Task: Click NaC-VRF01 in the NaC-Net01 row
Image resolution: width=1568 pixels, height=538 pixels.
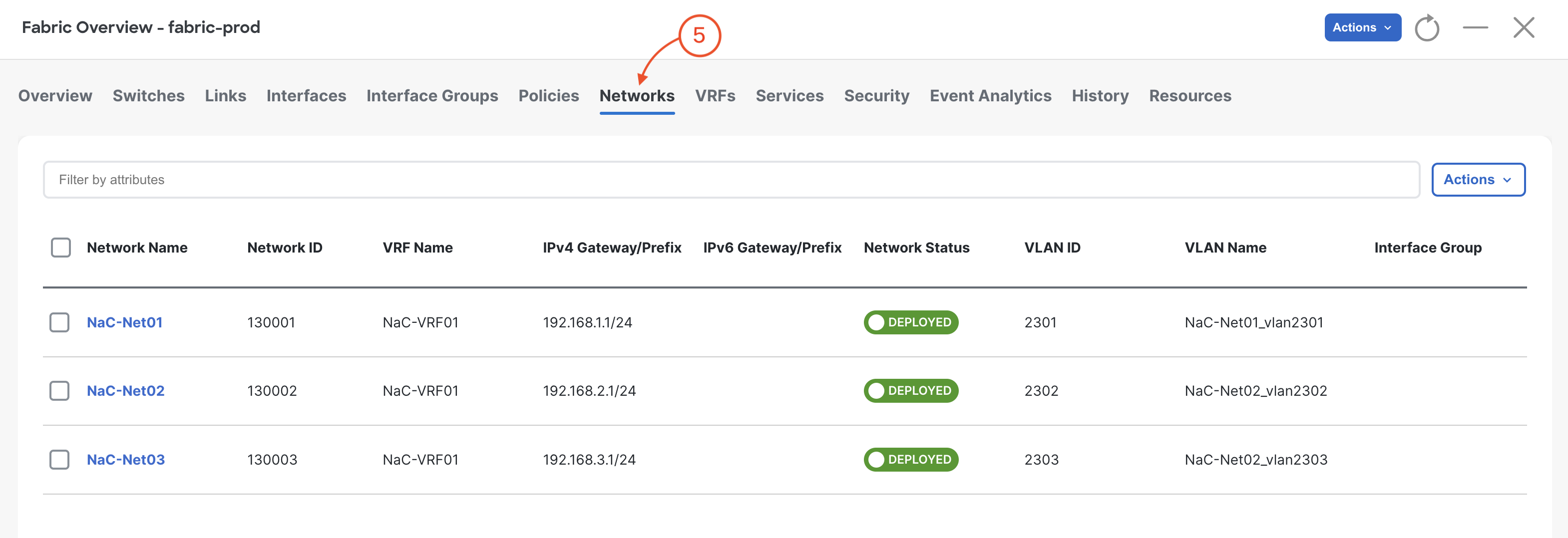Action: click(420, 322)
